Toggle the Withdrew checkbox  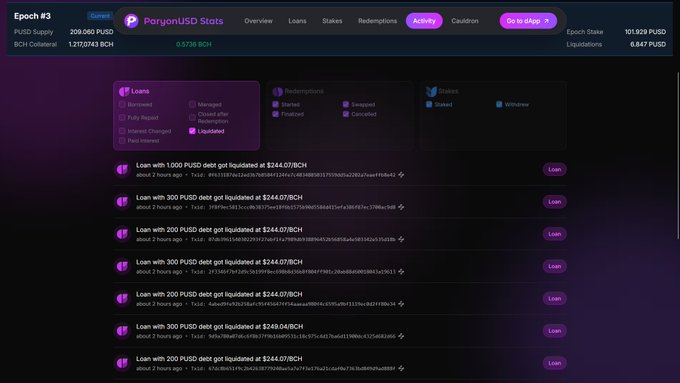(499, 105)
